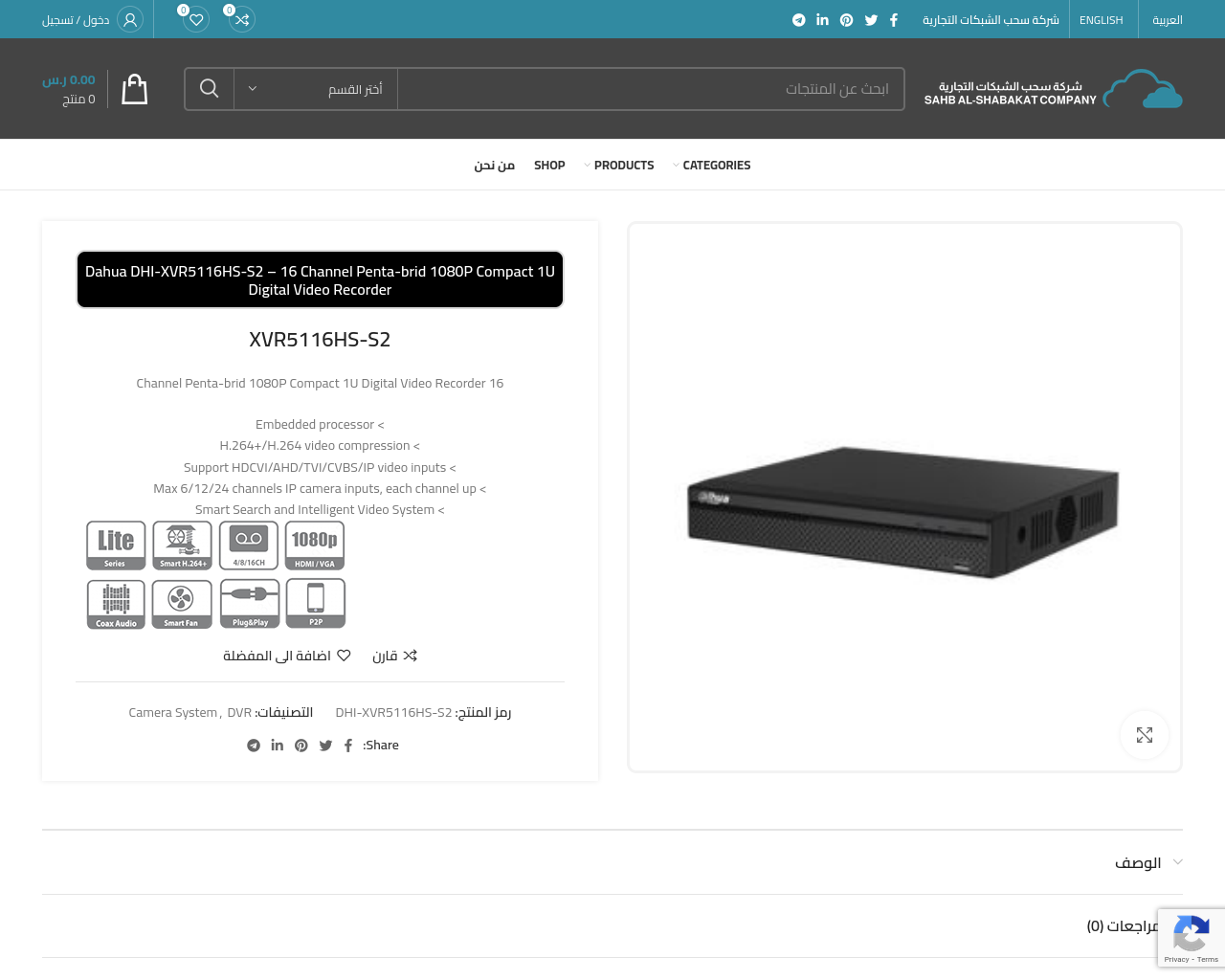Expand the PRODUCTS menu

pos(619,166)
